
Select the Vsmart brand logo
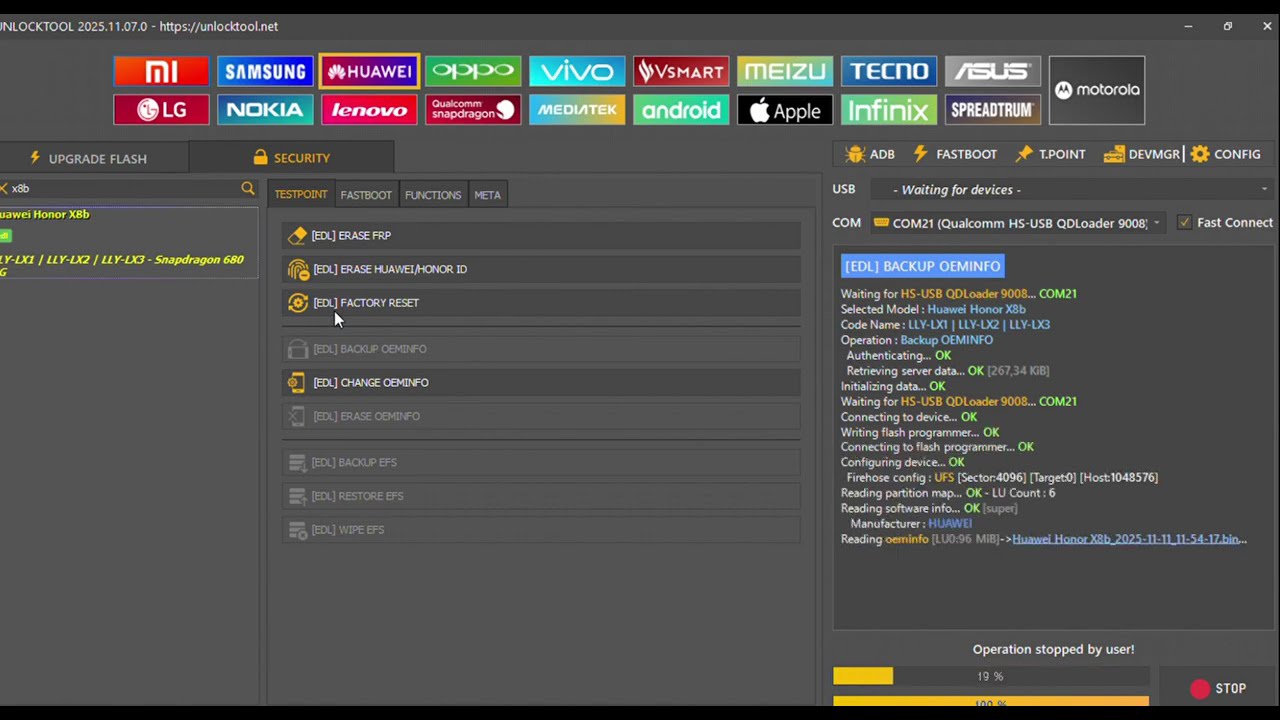click(681, 71)
